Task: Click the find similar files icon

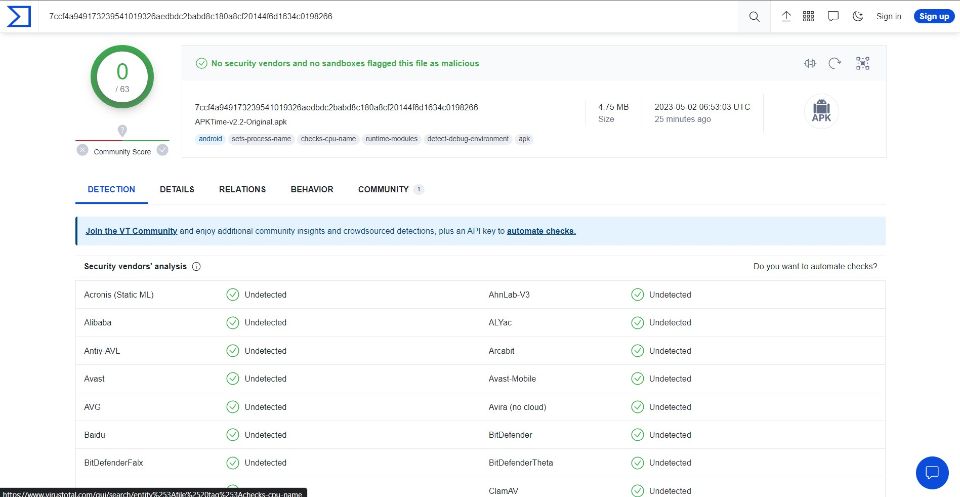Action: click(x=810, y=63)
